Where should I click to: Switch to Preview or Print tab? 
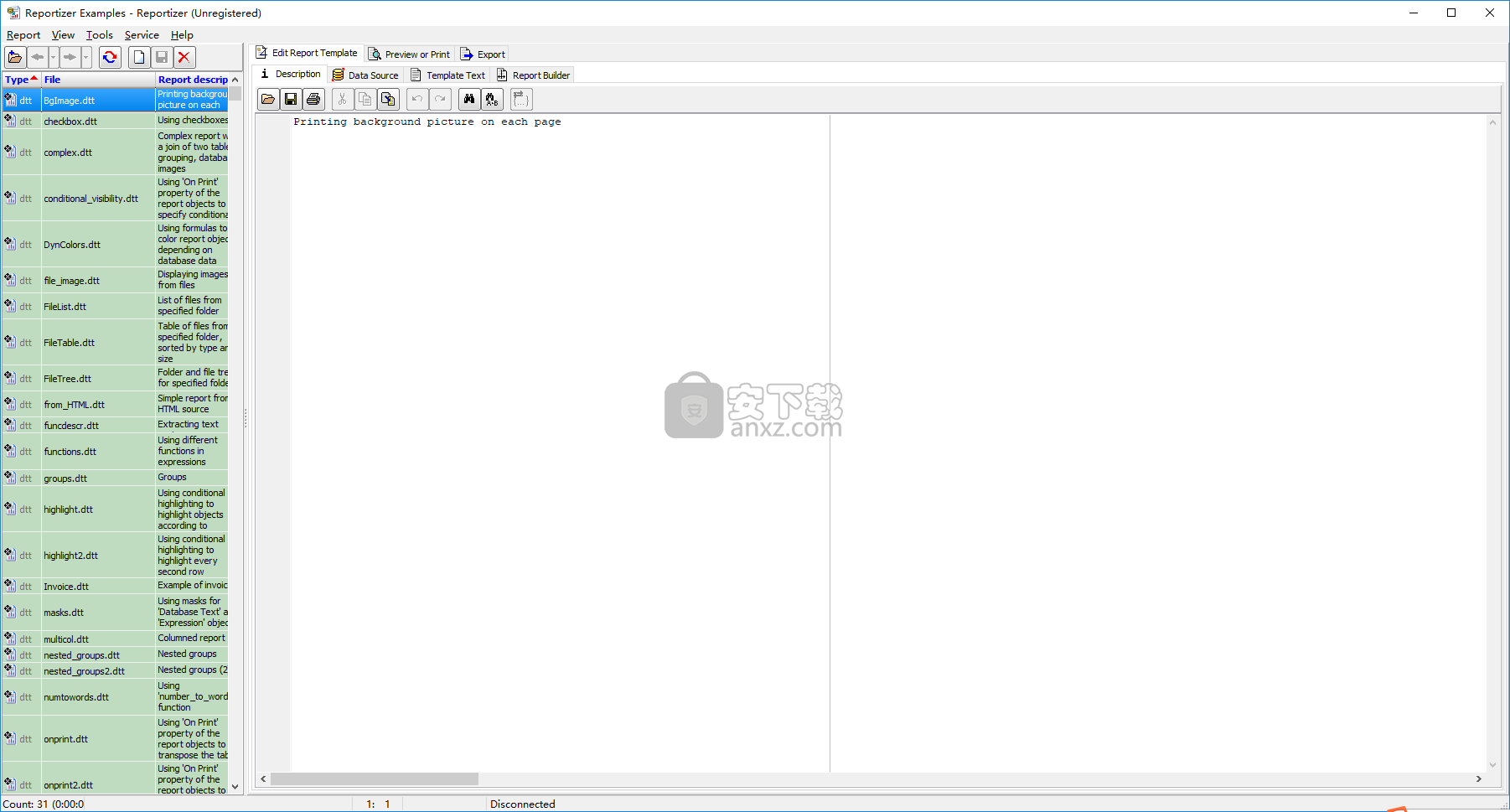coord(410,54)
